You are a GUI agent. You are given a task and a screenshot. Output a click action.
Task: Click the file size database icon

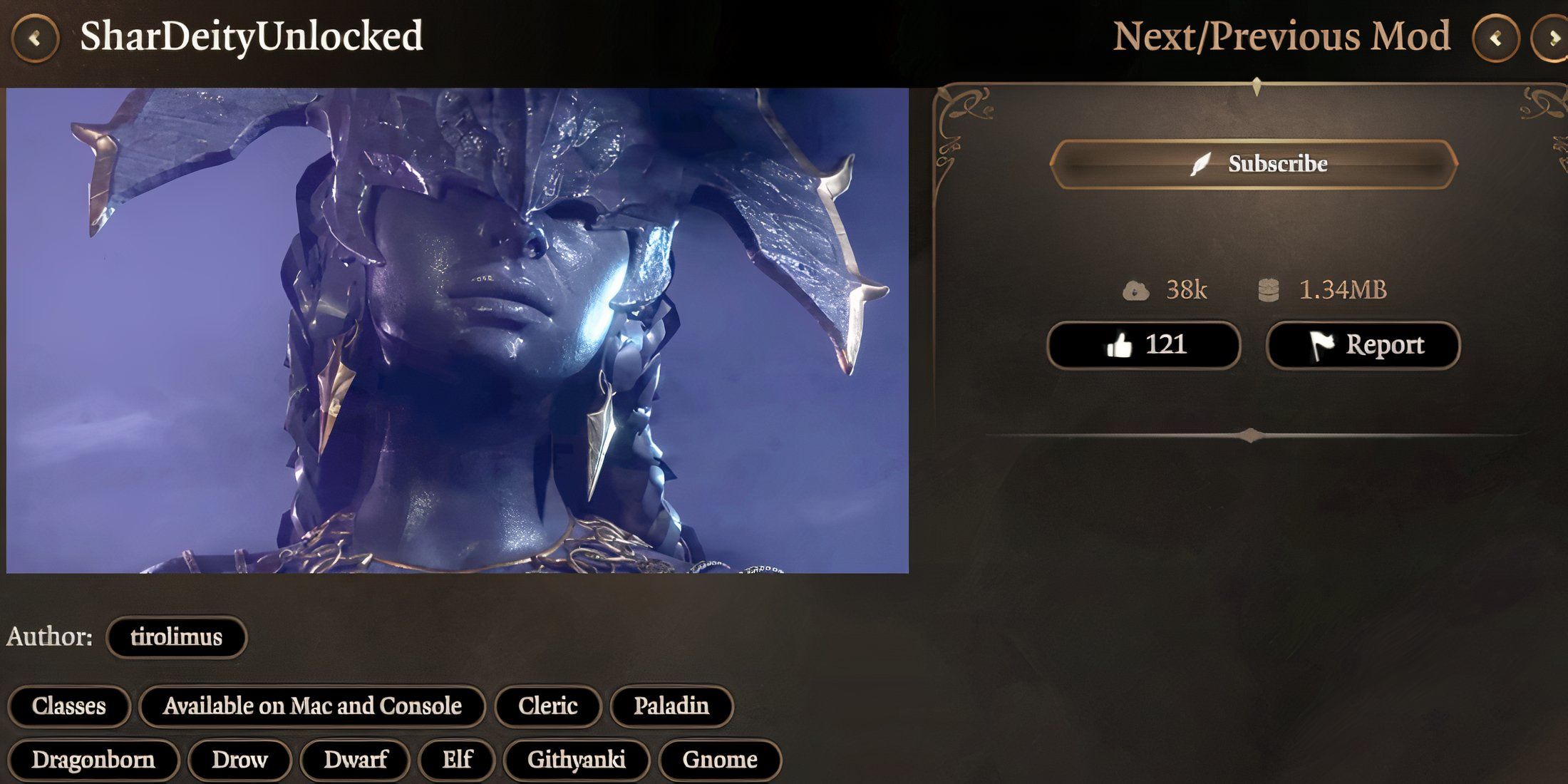click(x=1269, y=291)
